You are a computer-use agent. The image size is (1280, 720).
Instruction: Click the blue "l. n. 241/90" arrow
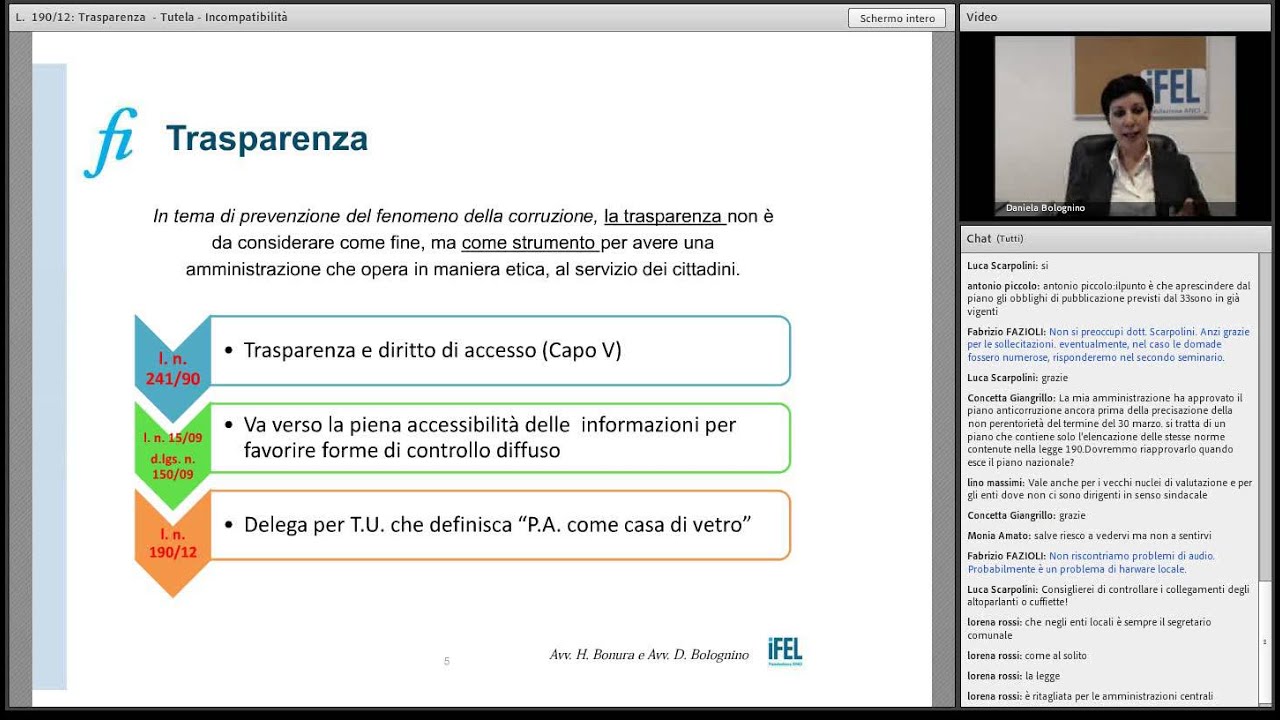point(172,368)
